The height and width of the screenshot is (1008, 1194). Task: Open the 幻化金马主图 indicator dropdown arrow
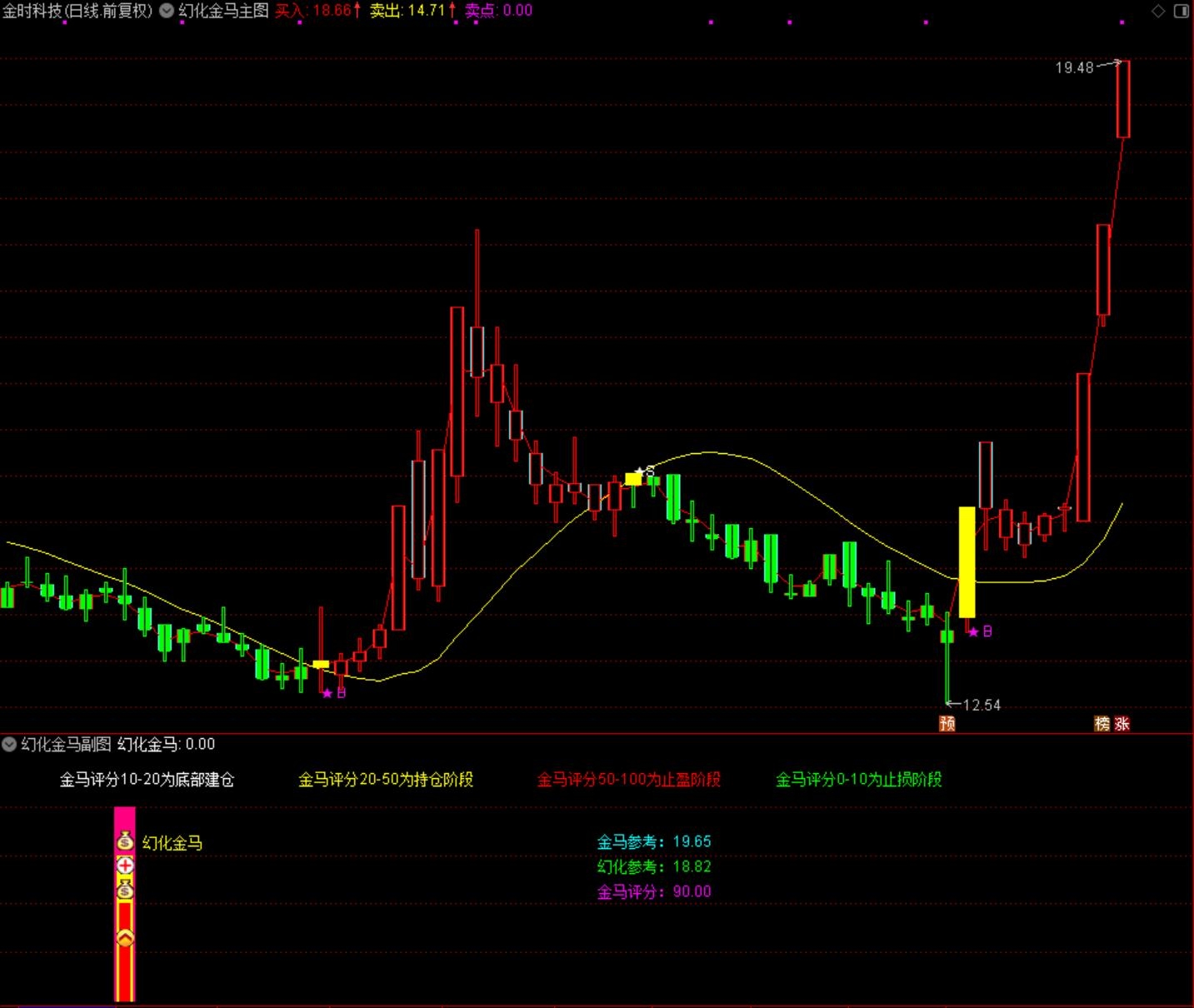tap(167, 11)
